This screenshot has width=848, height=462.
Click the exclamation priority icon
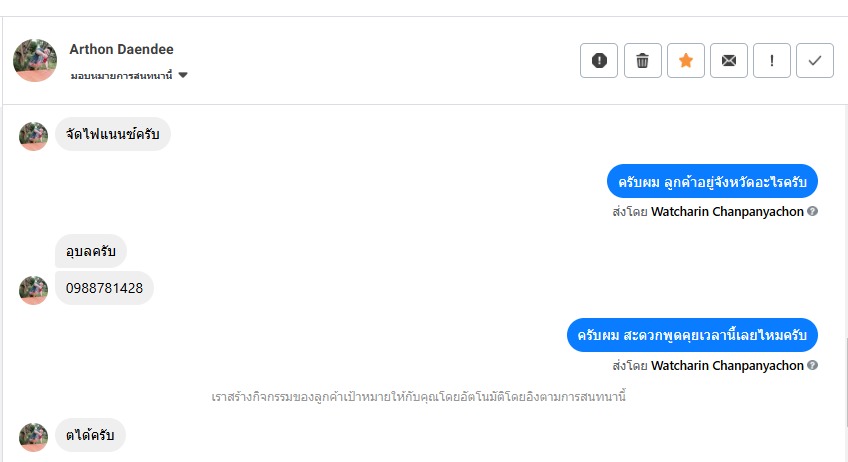772,61
